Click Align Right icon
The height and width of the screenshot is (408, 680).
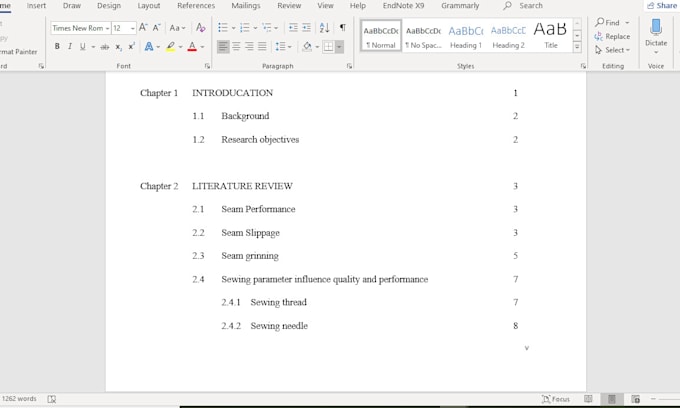(x=249, y=46)
